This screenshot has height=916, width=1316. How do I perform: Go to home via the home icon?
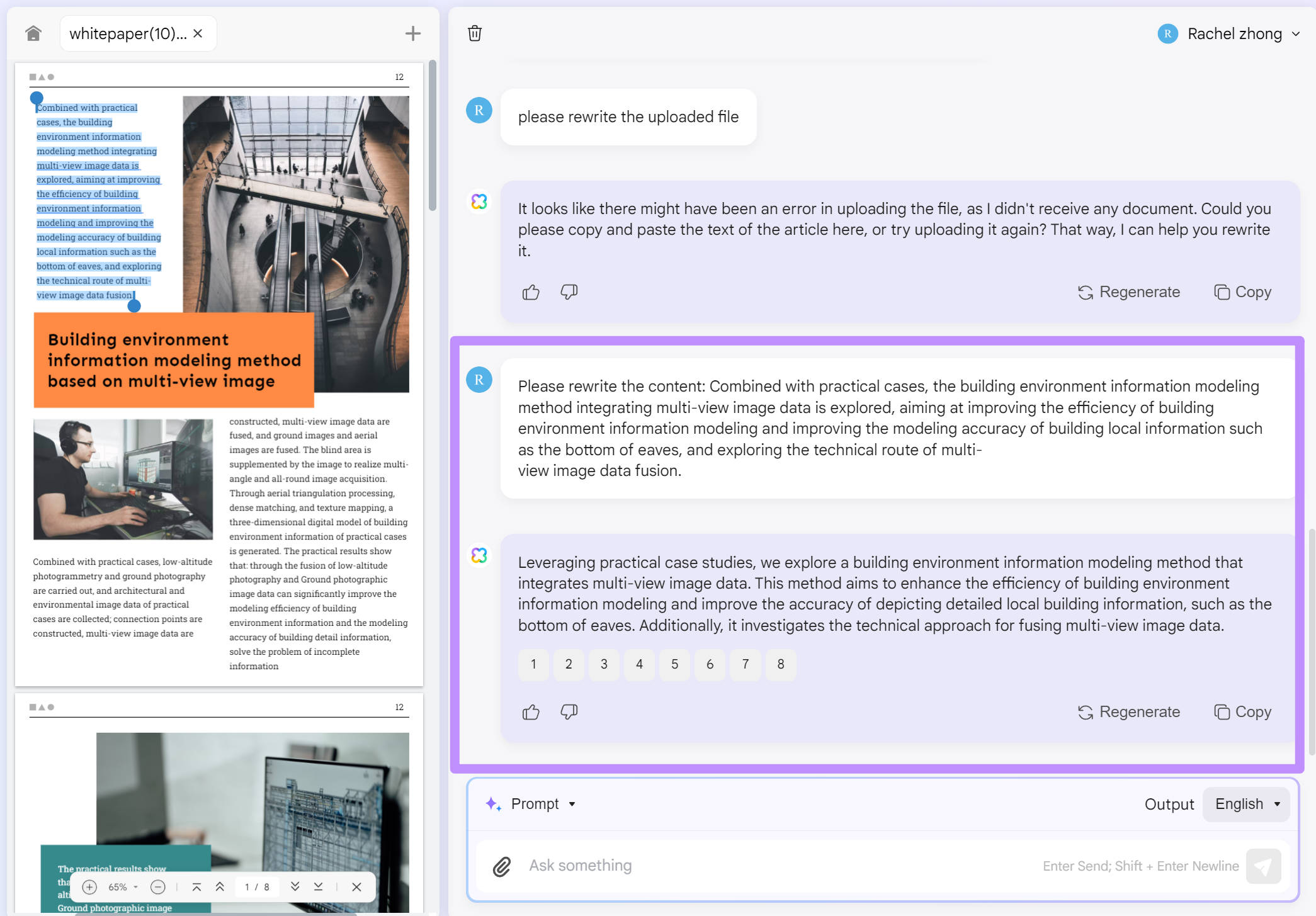tap(32, 33)
